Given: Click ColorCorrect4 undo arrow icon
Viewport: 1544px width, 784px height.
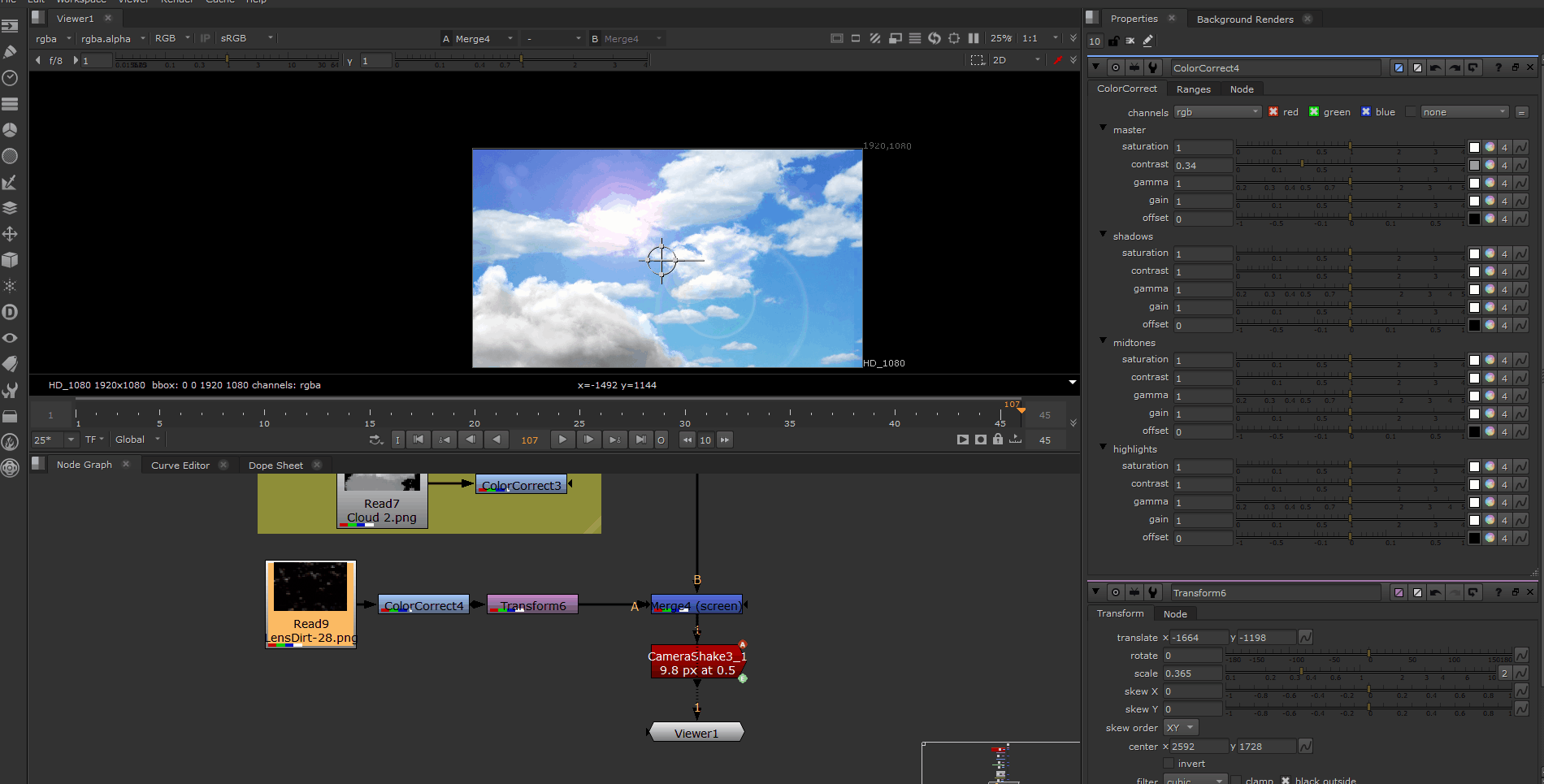Looking at the screenshot, I should click(1436, 67).
